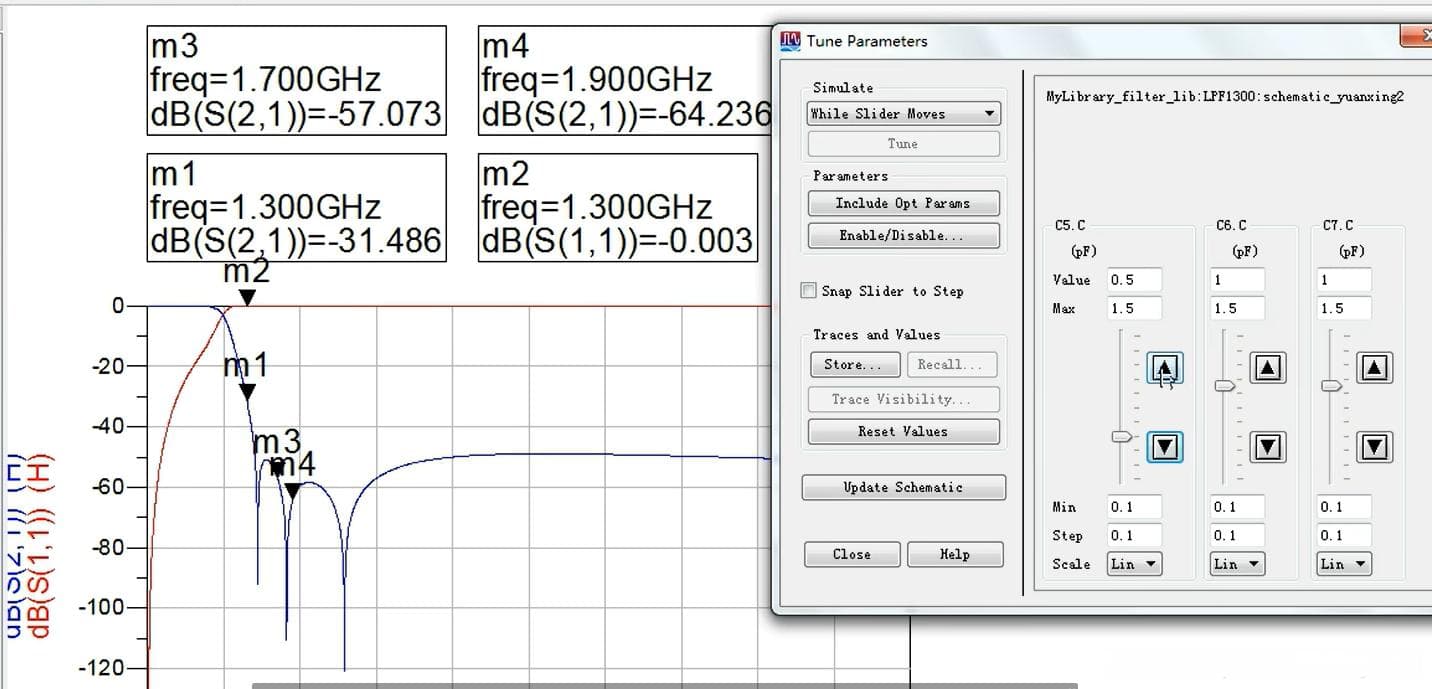Screen dimensions: 1432x689
Task: Click the C6.C slider up arrow
Action: click(1268, 369)
